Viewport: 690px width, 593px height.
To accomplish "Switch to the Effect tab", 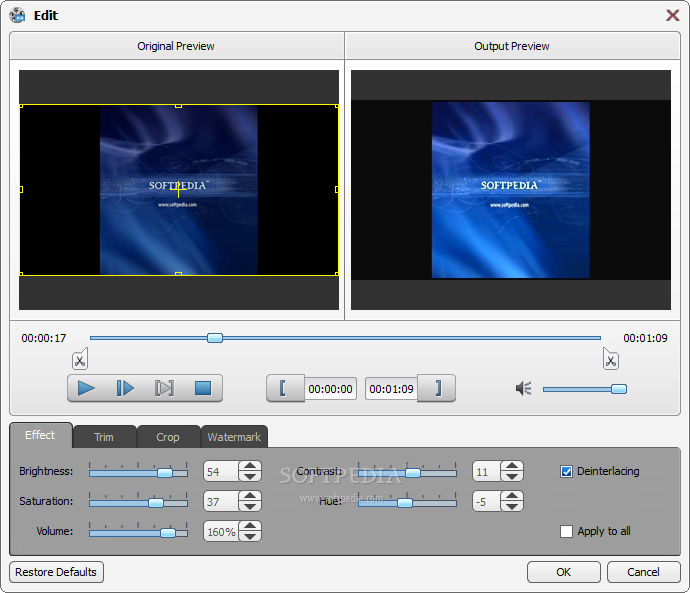I will point(40,435).
